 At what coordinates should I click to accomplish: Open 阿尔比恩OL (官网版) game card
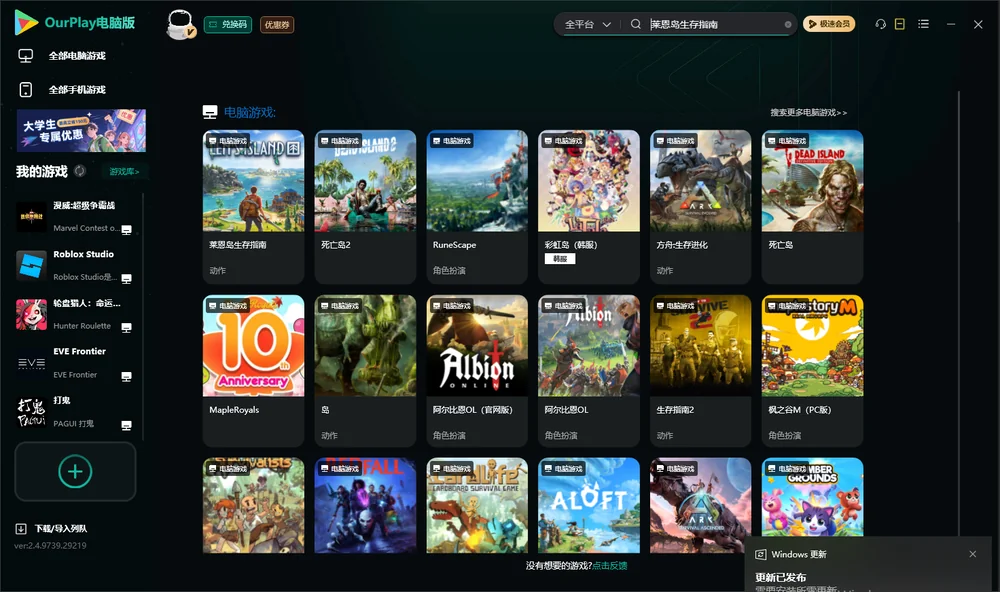tap(477, 371)
